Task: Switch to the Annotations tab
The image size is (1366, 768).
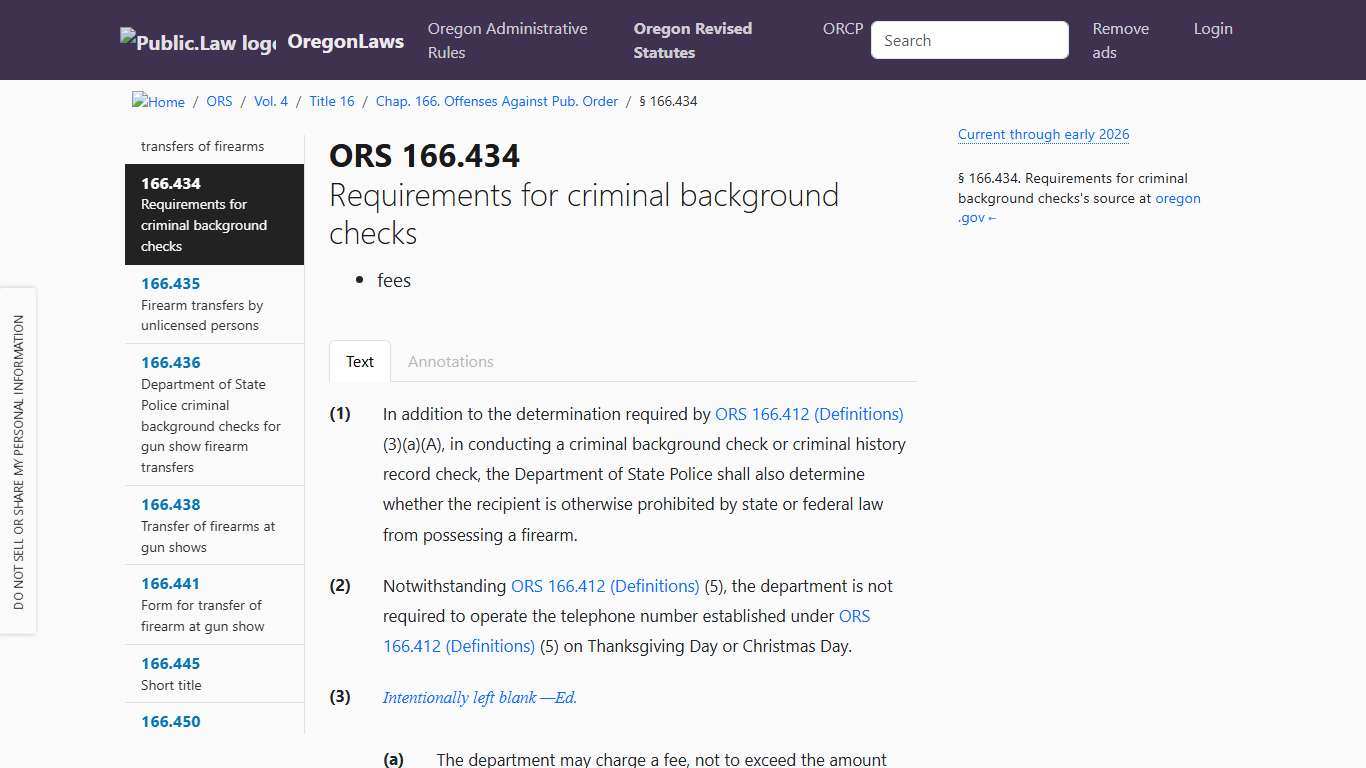Action: [450, 361]
